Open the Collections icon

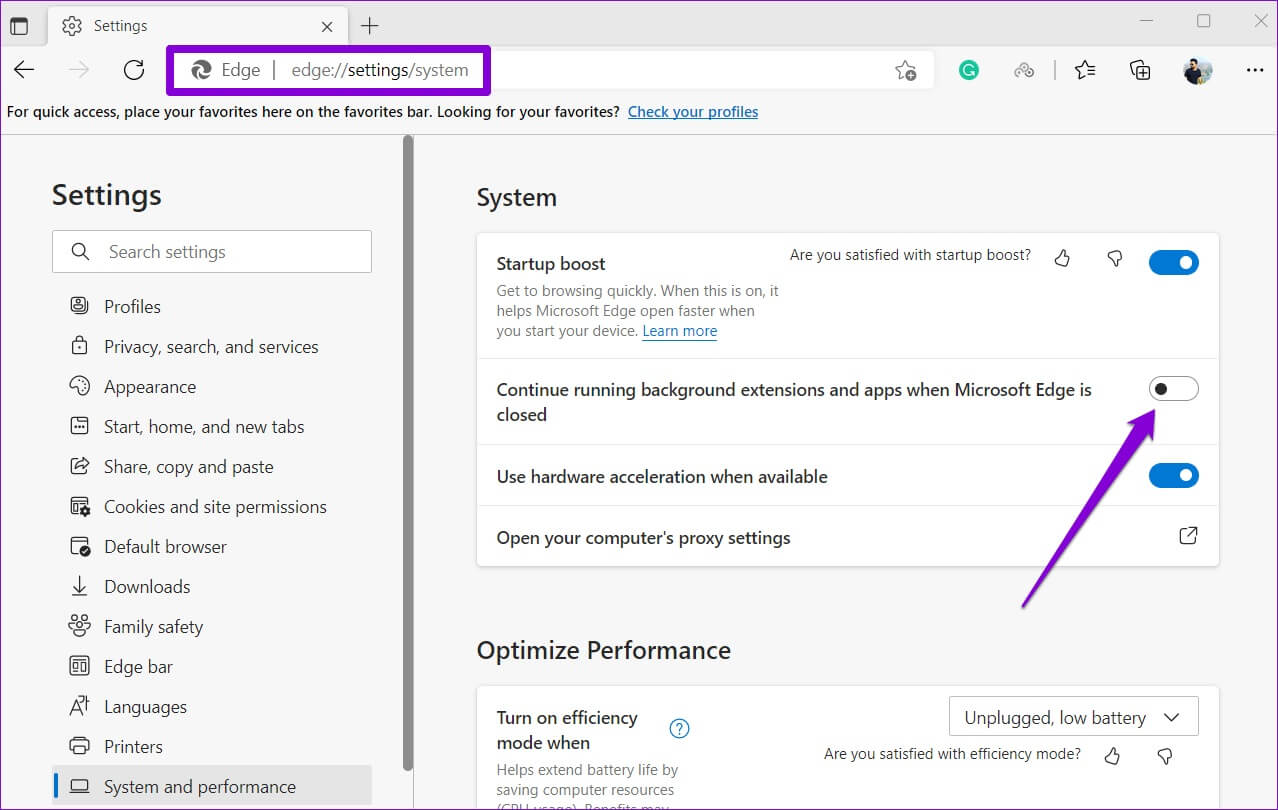tap(1140, 70)
